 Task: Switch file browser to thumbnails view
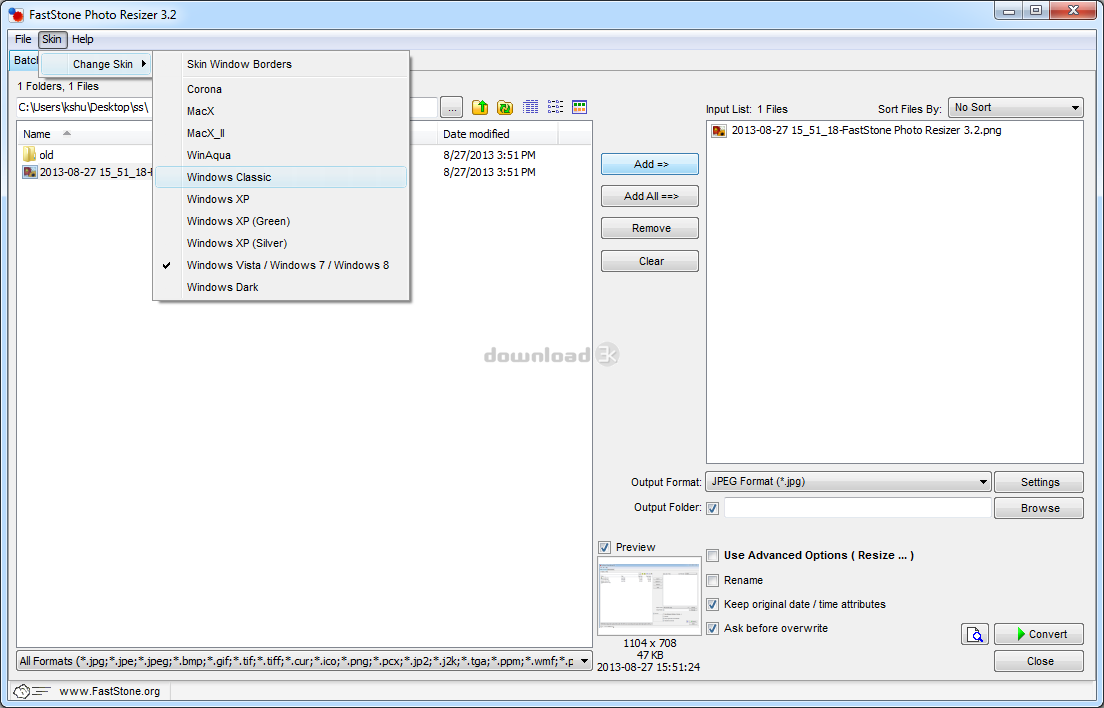(579, 107)
